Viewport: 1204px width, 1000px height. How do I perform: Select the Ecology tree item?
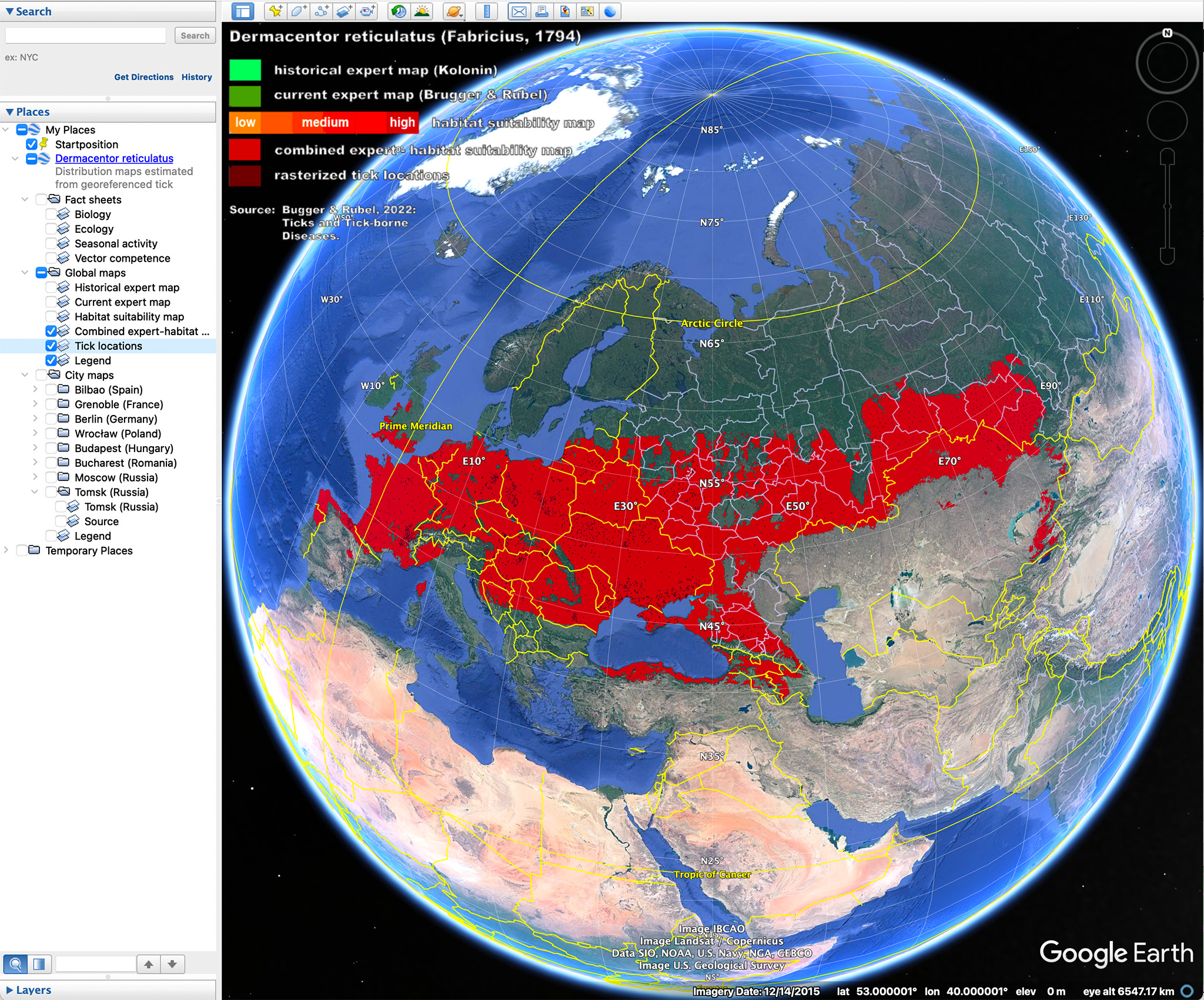94,229
